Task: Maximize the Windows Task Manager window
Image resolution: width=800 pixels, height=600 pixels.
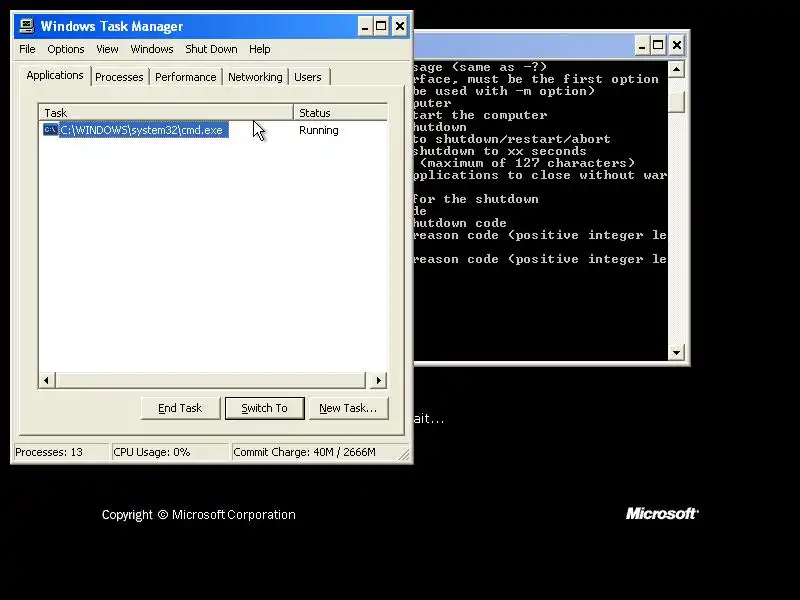Action: (381, 26)
